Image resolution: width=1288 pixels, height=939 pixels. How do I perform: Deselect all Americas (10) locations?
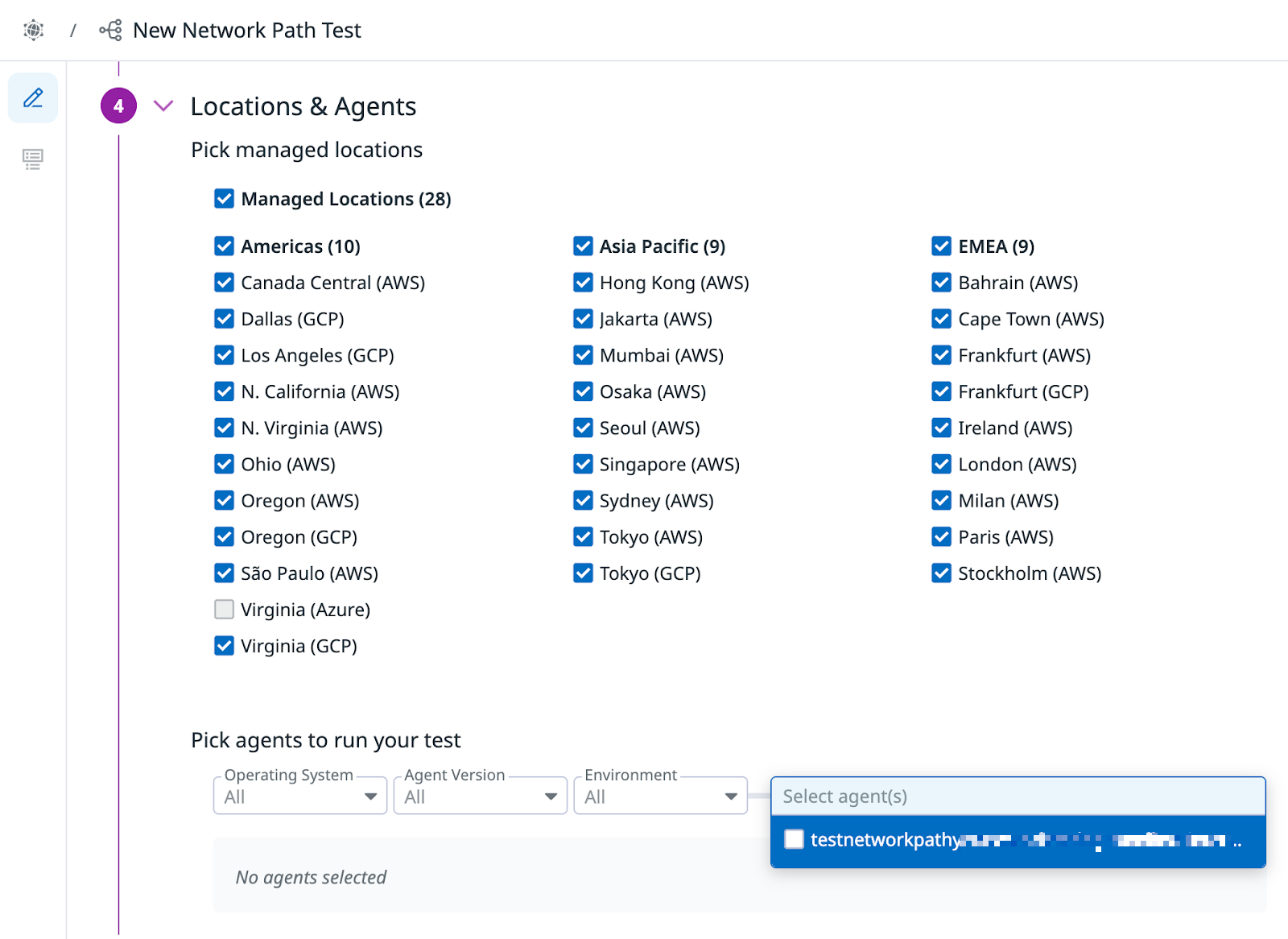[x=225, y=246]
